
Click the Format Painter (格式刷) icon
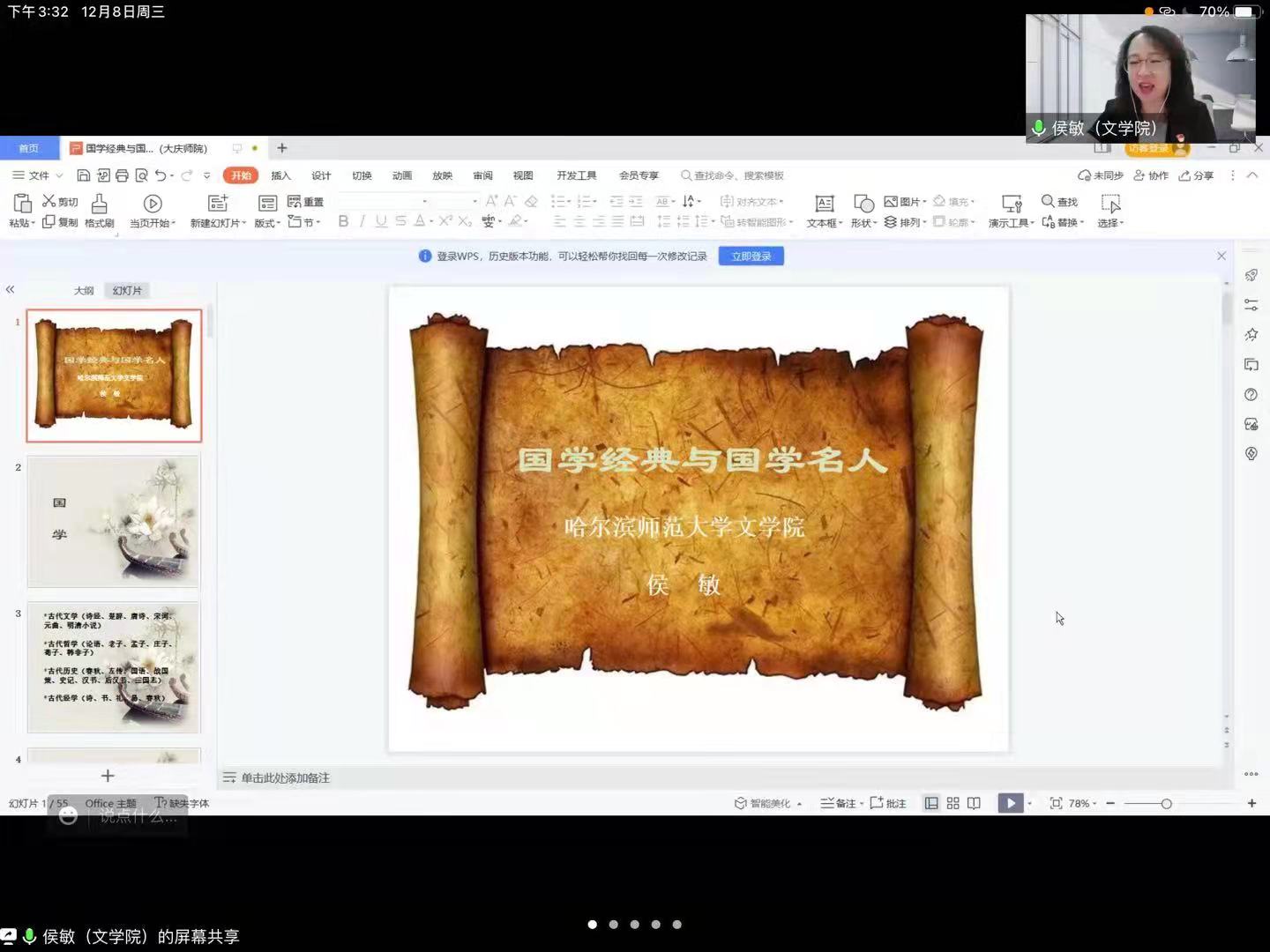tap(99, 205)
